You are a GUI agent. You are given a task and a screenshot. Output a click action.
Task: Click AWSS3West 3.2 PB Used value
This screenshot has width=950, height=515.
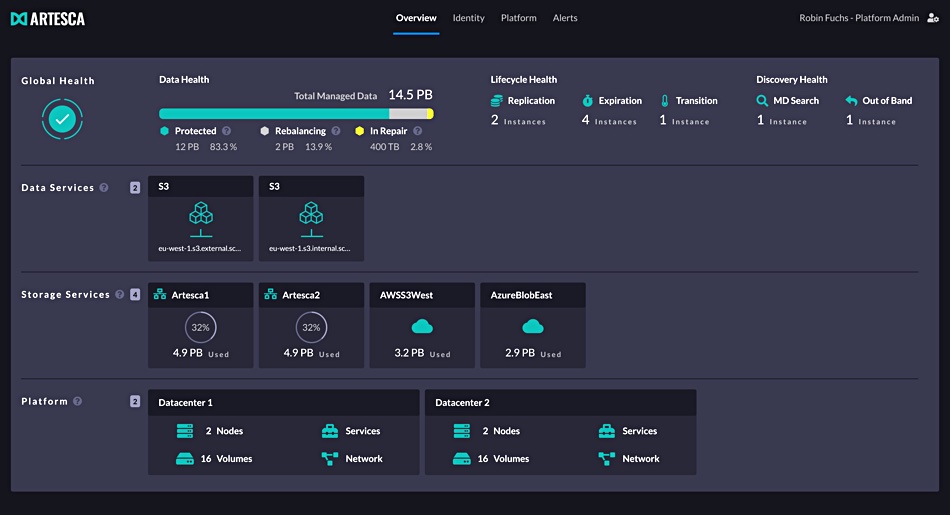[x=422, y=353]
